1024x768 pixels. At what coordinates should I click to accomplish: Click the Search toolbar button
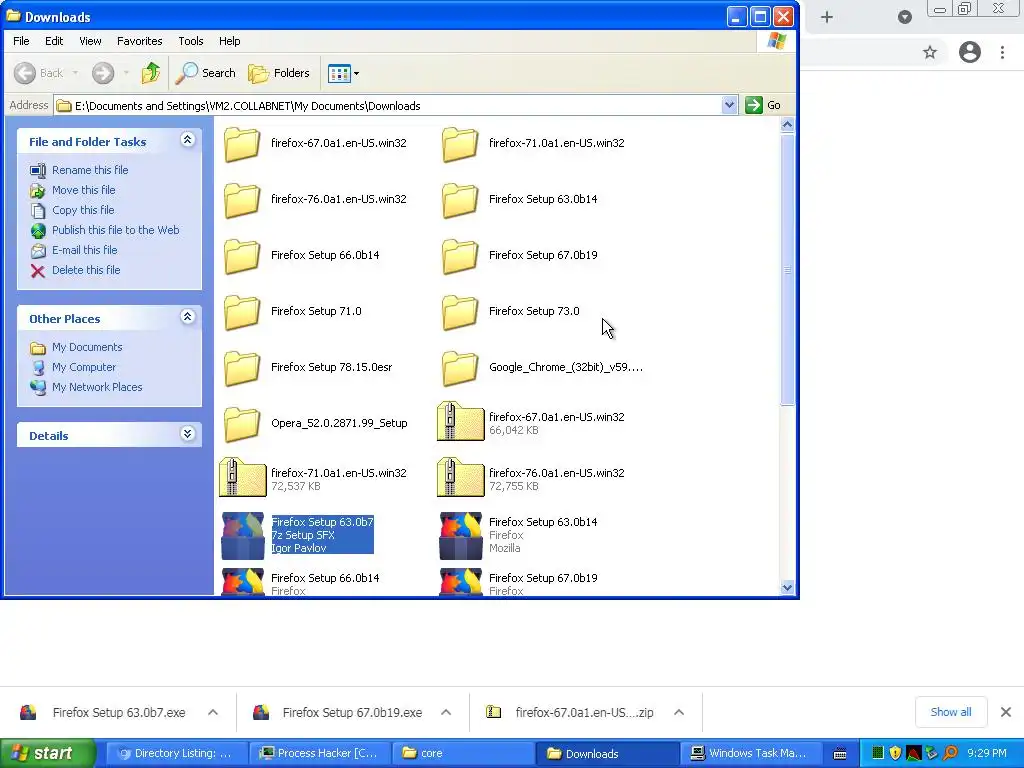[x=205, y=73]
